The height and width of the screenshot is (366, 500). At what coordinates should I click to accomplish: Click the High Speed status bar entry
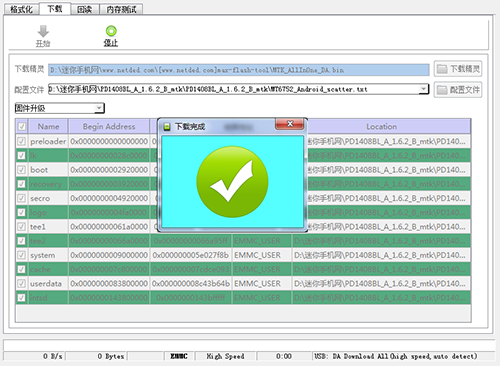click(x=225, y=356)
